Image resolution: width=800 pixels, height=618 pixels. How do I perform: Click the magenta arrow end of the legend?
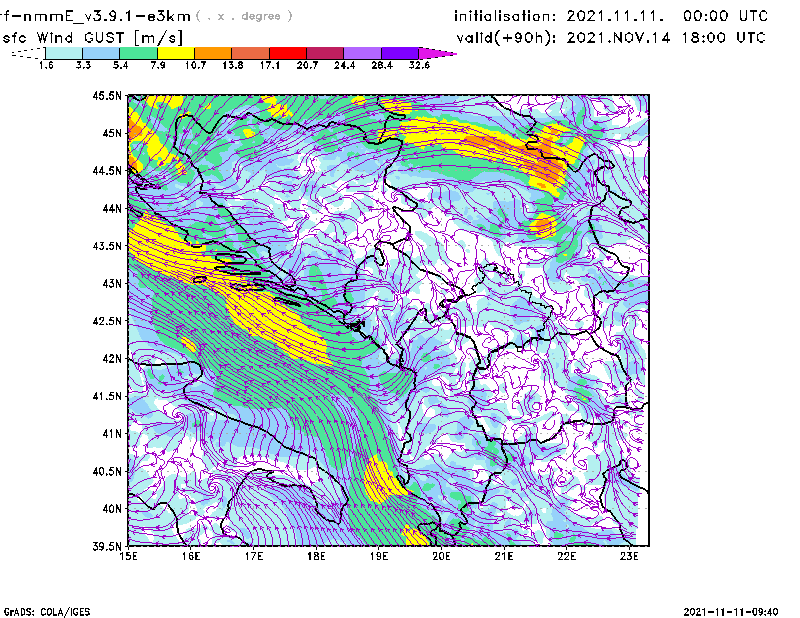pos(437,53)
